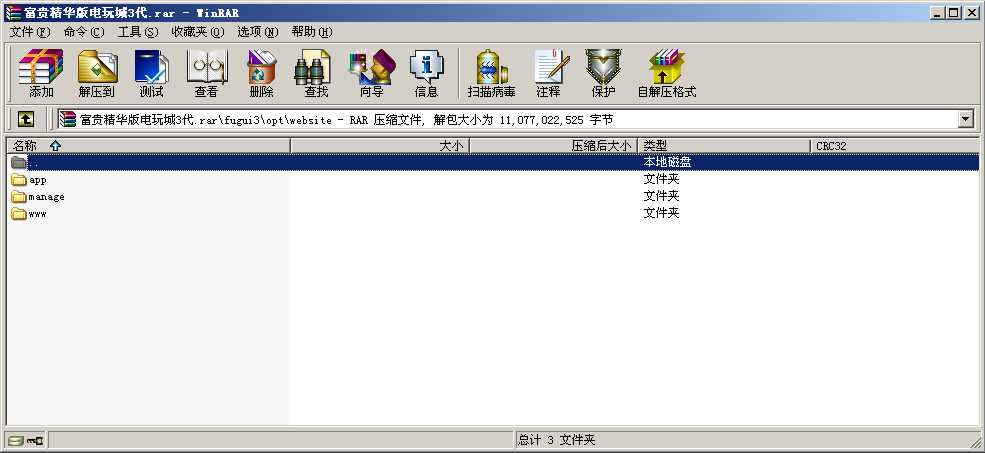Click the disk drive status bar icon
The width and height of the screenshot is (985, 453).
[16, 440]
